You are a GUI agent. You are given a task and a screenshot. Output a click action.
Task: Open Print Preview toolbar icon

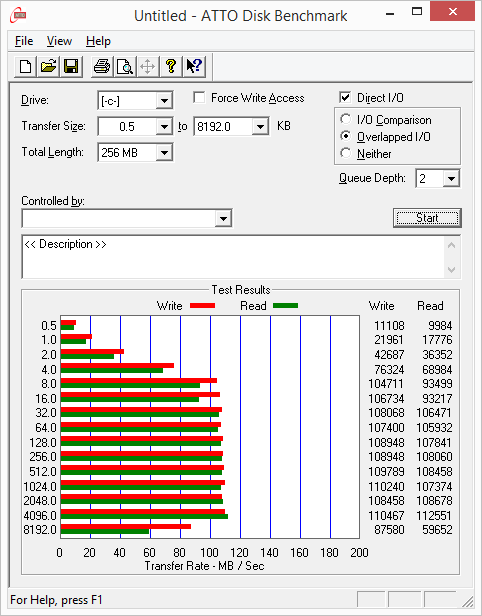point(125,66)
